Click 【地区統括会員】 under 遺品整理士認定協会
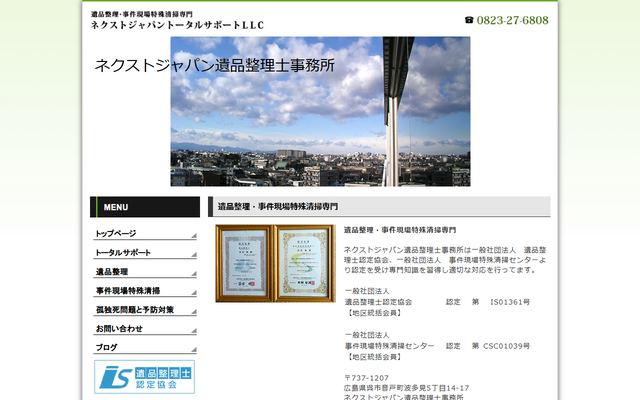 click(x=373, y=313)
